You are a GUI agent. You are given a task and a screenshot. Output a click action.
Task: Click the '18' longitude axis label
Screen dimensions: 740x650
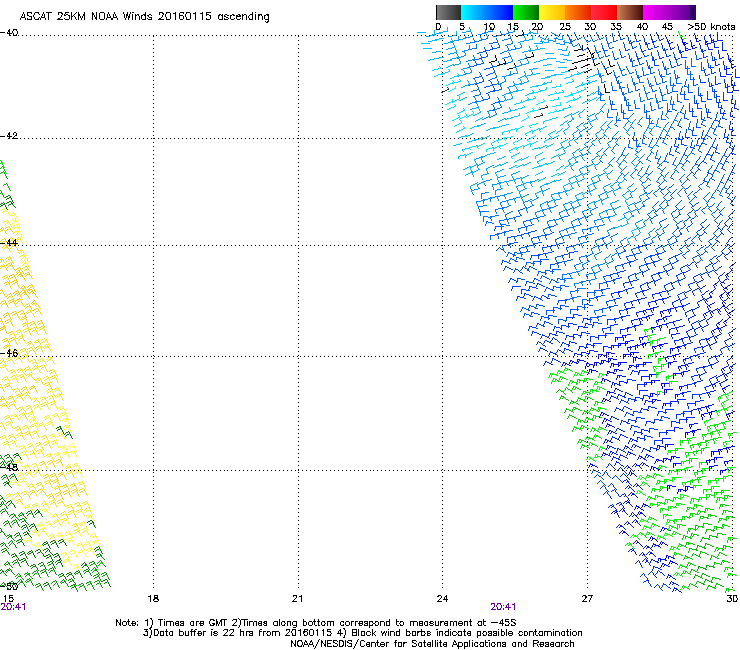pyautogui.click(x=153, y=599)
